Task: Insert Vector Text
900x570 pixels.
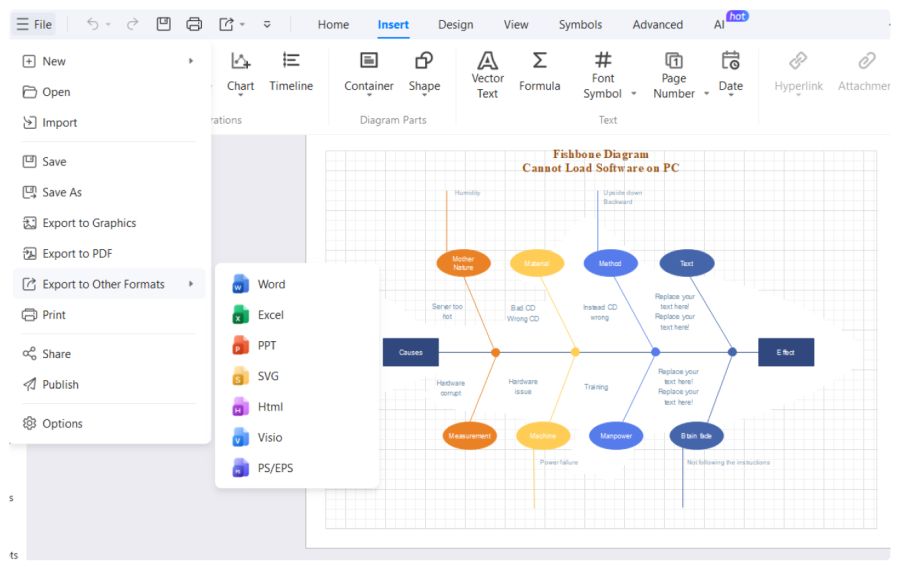Action: click(x=487, y=75)
